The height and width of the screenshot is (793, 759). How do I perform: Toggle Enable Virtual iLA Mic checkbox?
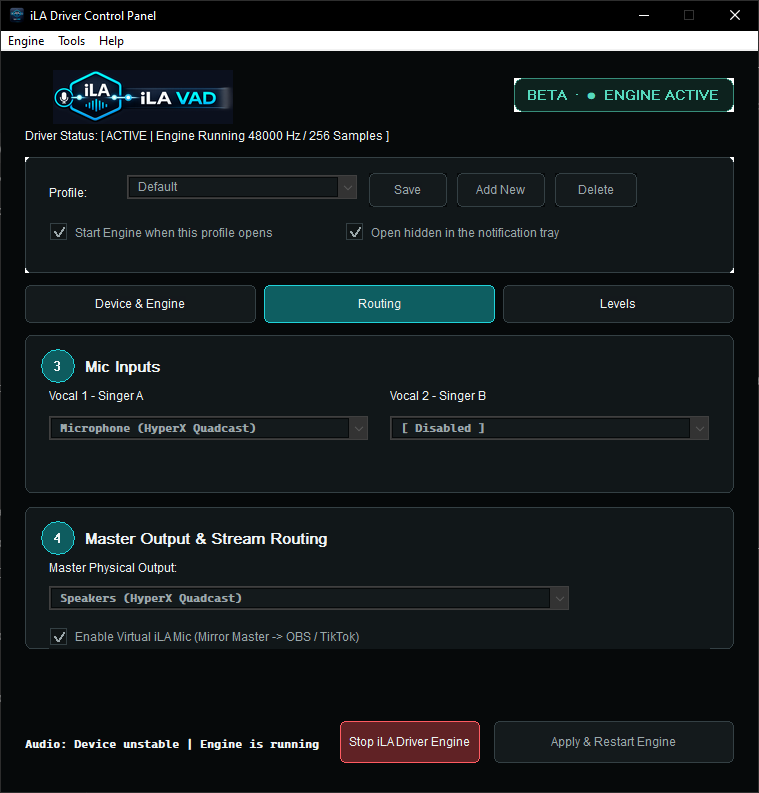pos(59,636)
